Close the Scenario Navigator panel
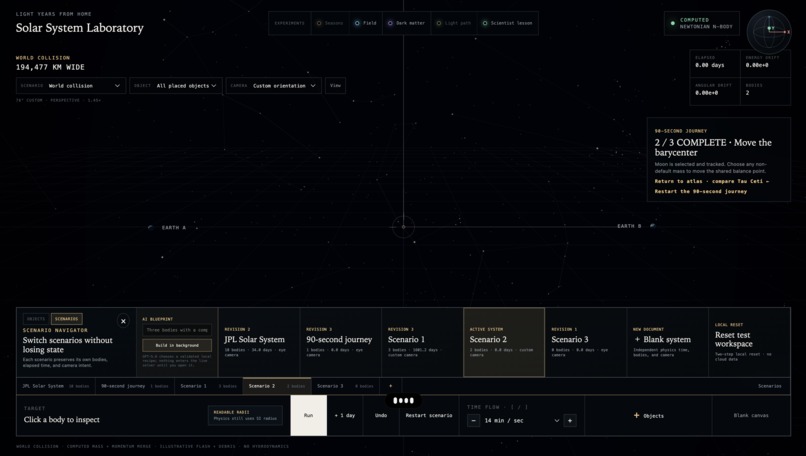Screen dimensions: 806x456 click(x=123, y=321)
